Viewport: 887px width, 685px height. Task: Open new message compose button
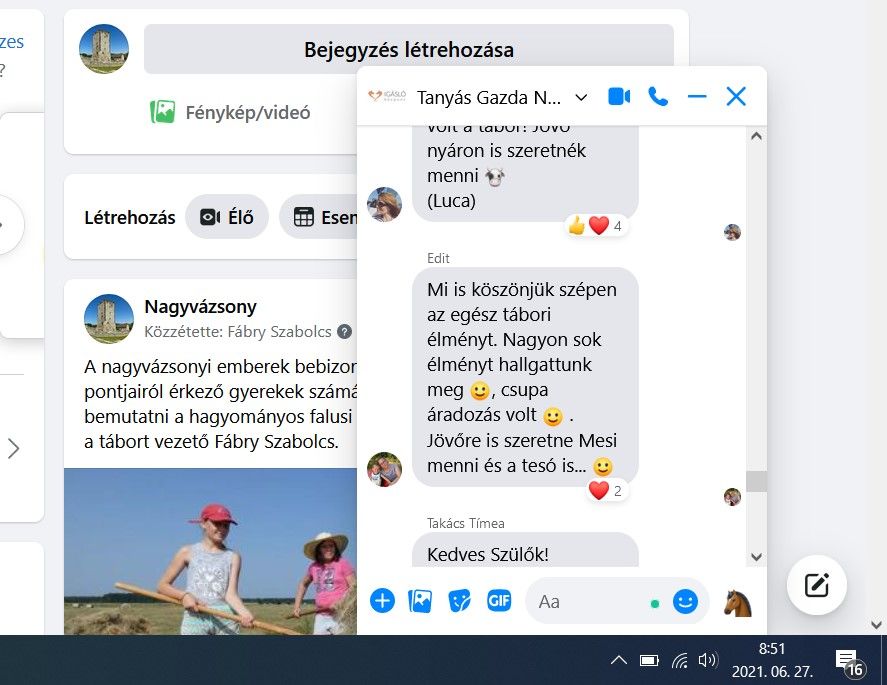point(816,585)
